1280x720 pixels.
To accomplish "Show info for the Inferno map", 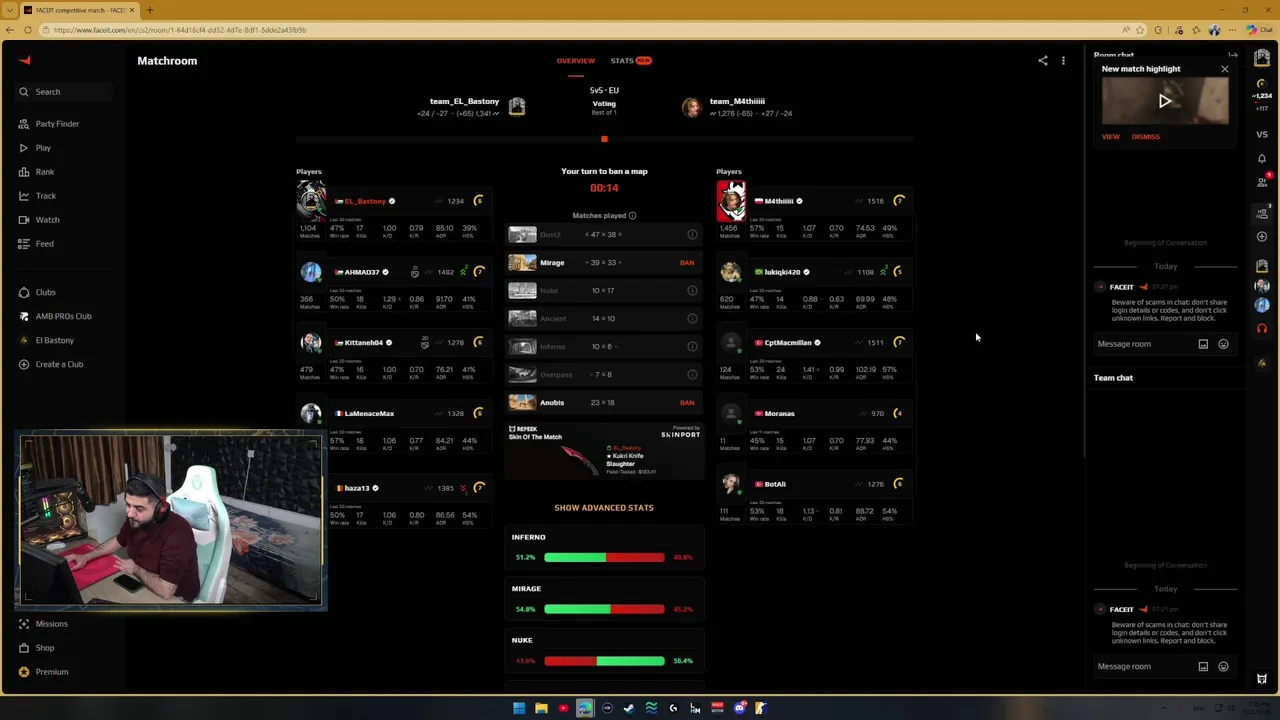I will 692,347.
